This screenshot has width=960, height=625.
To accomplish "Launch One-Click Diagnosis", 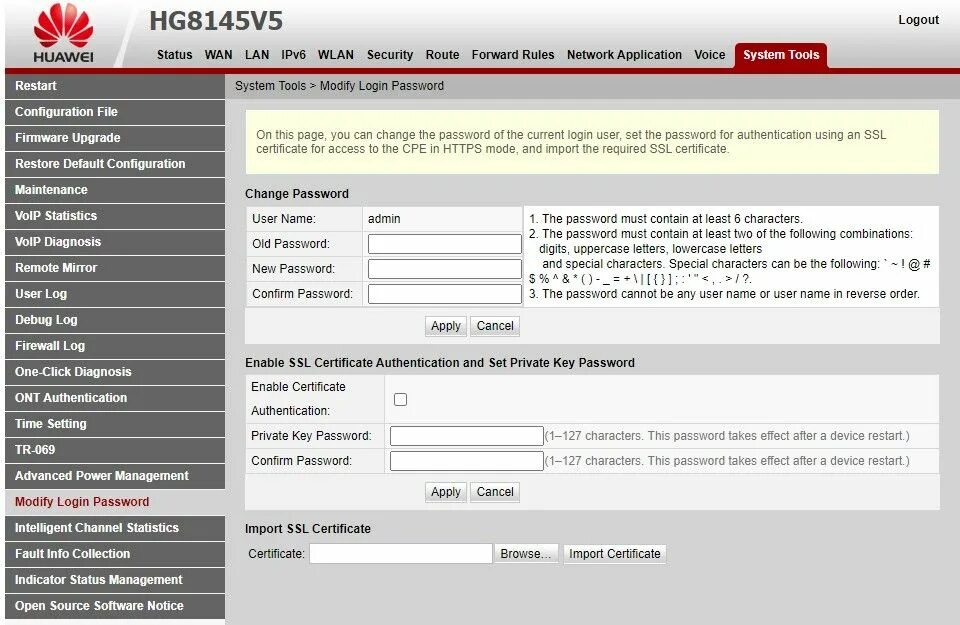I will tap(115, 372).
